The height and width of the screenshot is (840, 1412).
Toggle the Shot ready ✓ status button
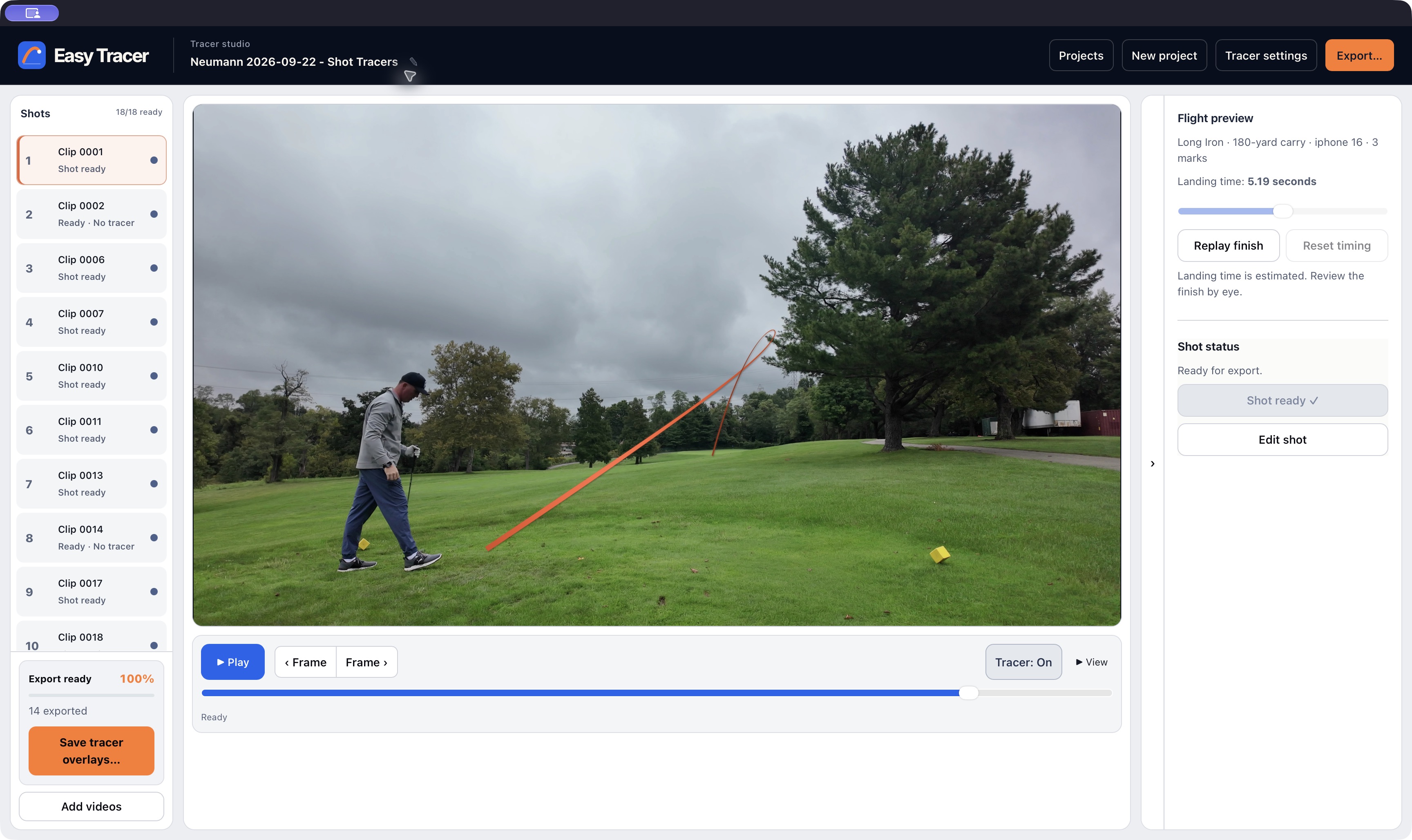coord(1282,401)
